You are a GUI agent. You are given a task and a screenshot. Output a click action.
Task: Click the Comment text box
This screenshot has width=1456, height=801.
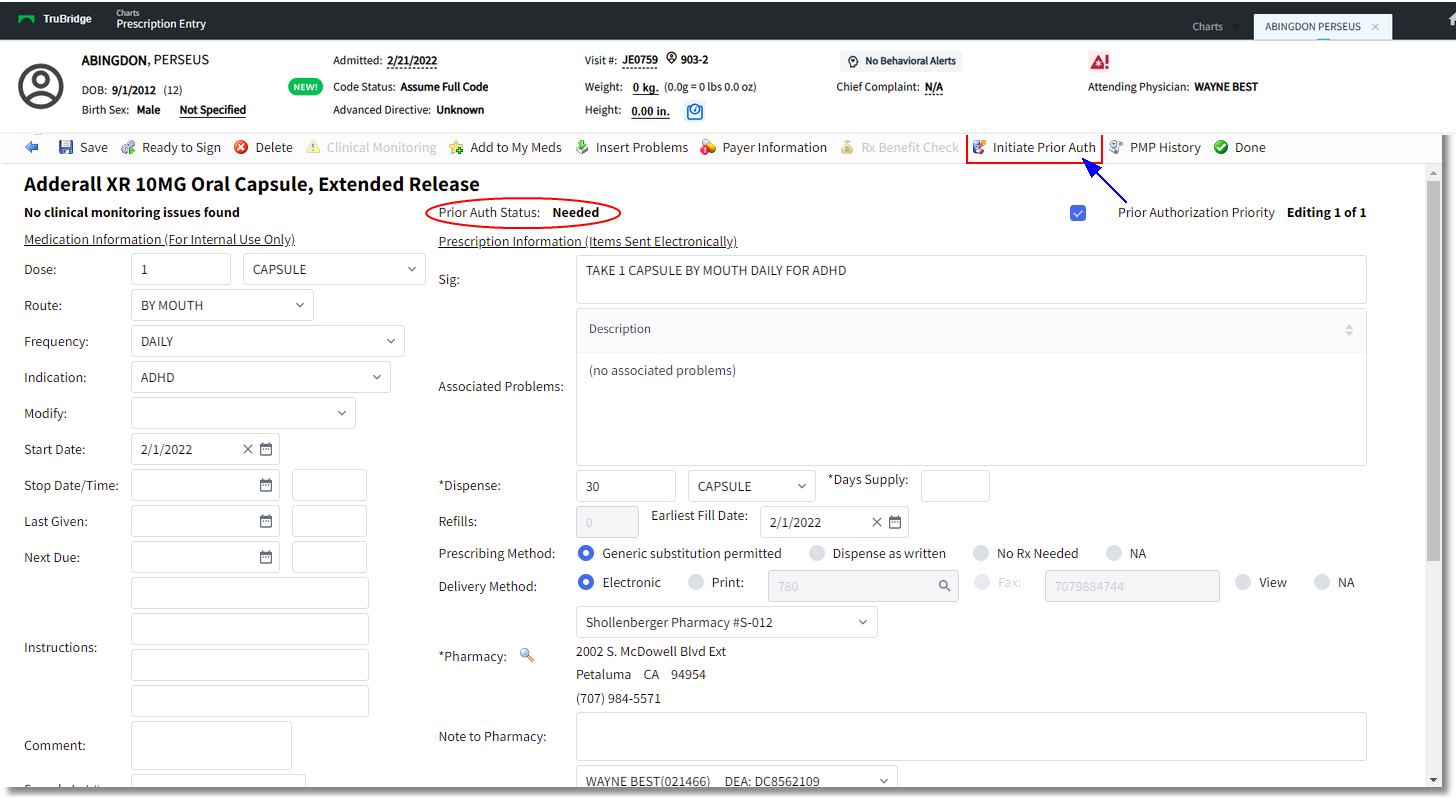(211, 745)
